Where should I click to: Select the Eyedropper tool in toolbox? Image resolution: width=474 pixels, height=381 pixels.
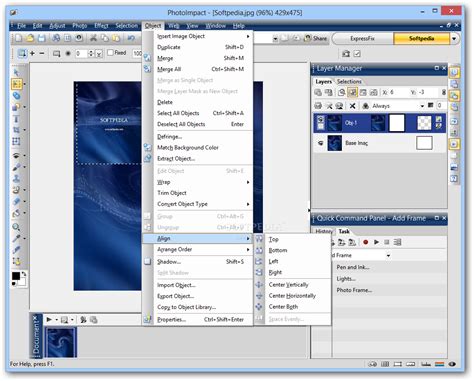[16, 239]
